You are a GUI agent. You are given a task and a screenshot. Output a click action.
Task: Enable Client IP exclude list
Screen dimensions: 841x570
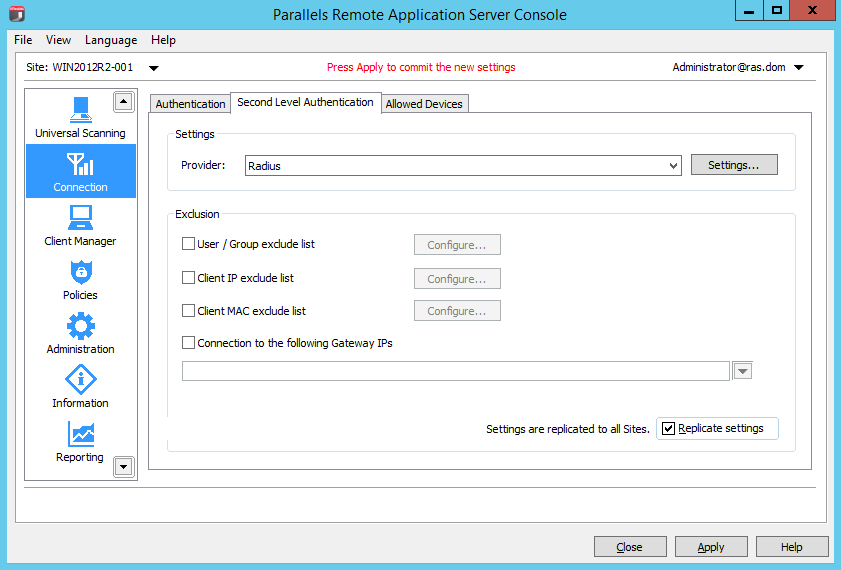tap(188, 278)
